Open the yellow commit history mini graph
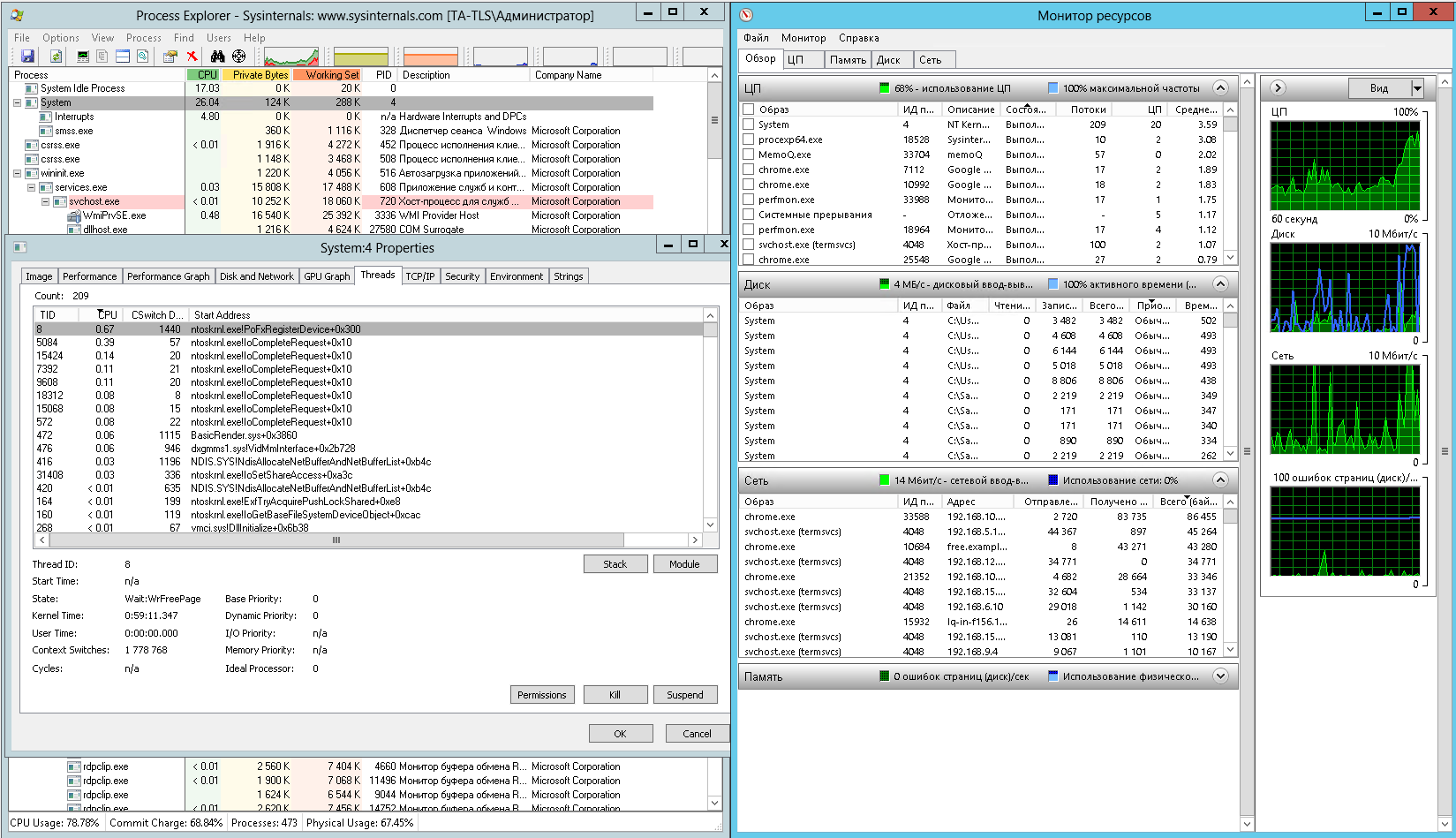The width and height of the screenshot is (1456, 838). tap(361, 57)
